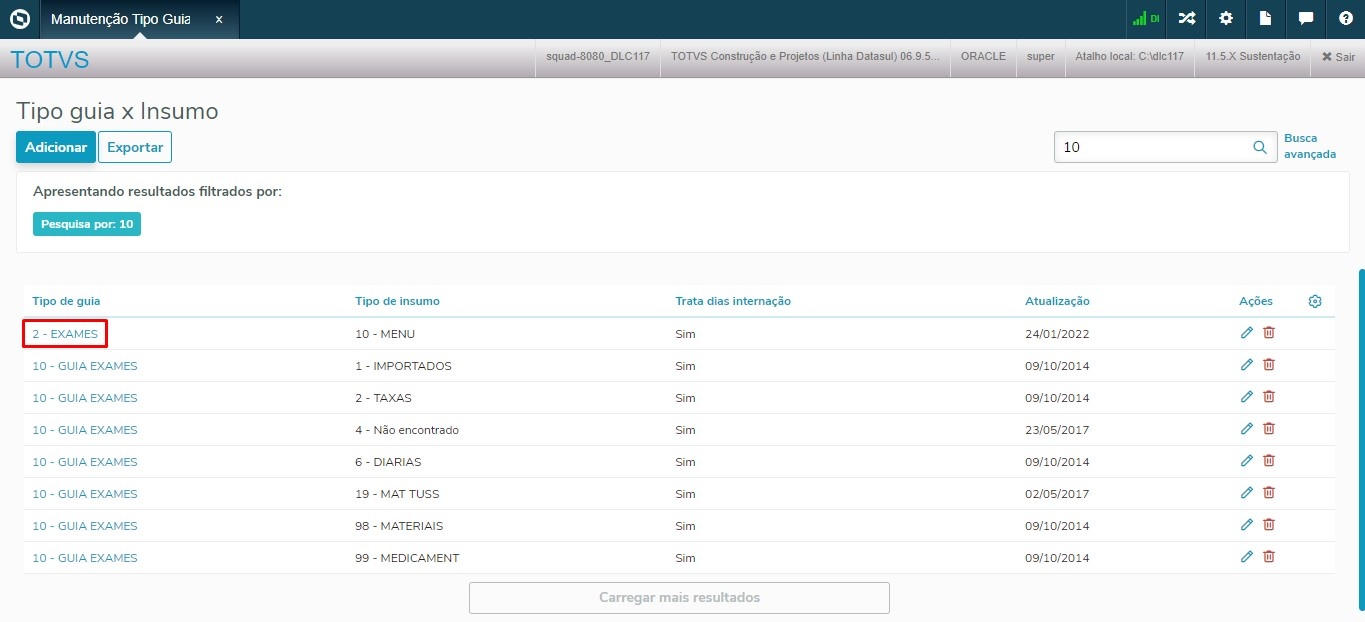
Task: Edit the 1 - IMPORTADOS row
Action: click(1246, 365)
